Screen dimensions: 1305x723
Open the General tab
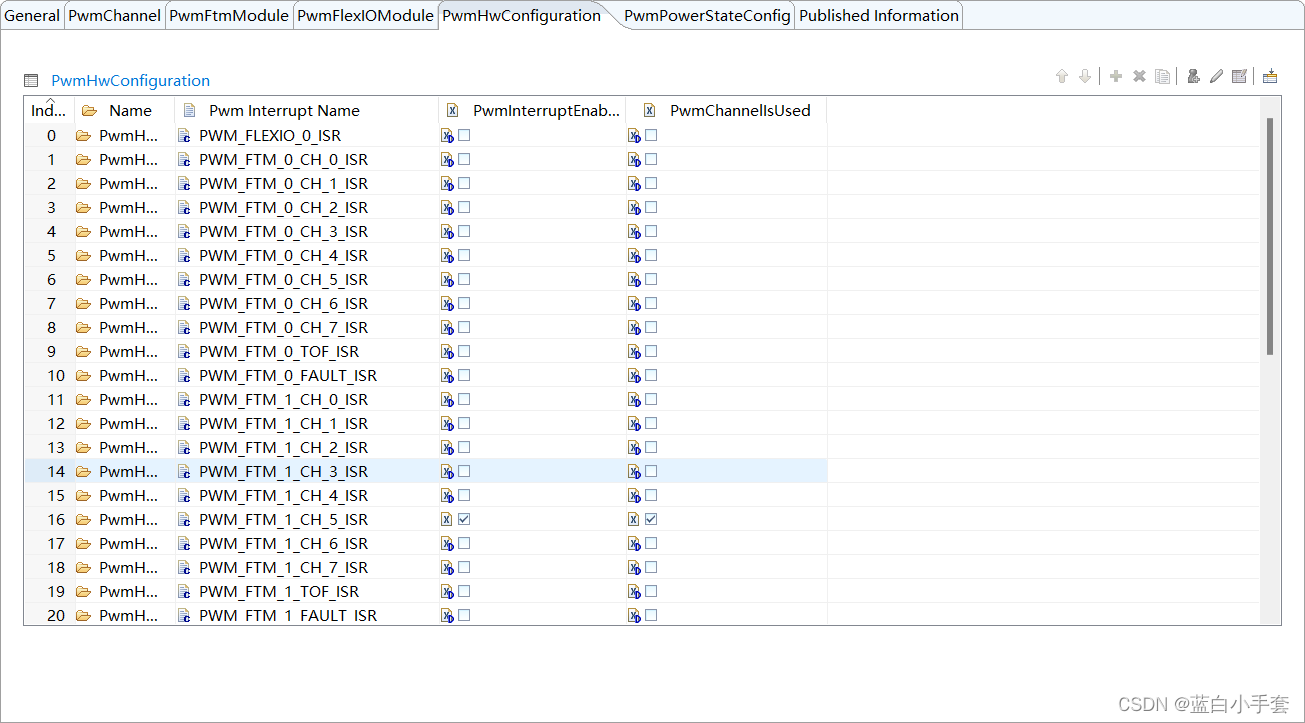pos(32,16)
